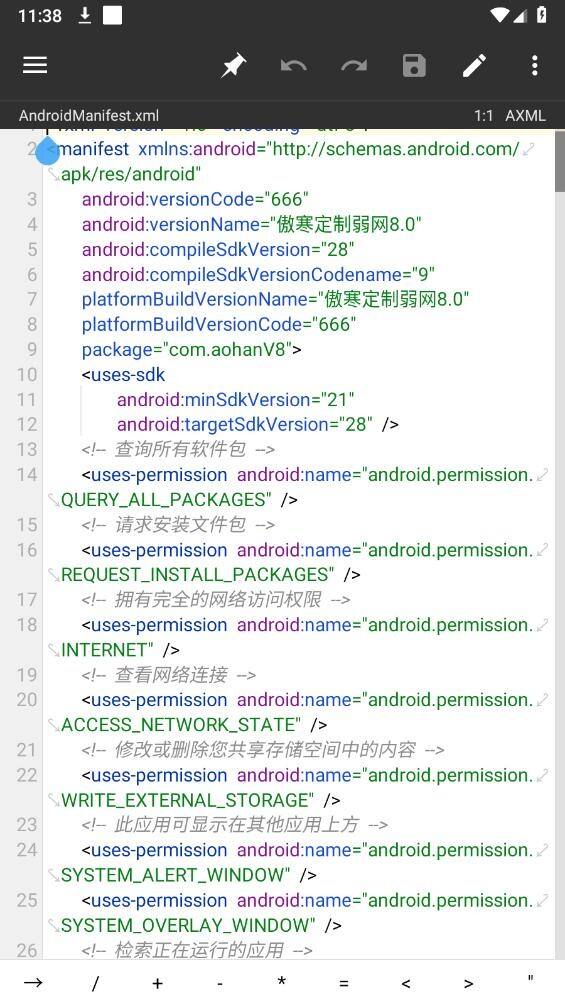Select the AndroidManifest.xml file tab

(x=89, y=115)
